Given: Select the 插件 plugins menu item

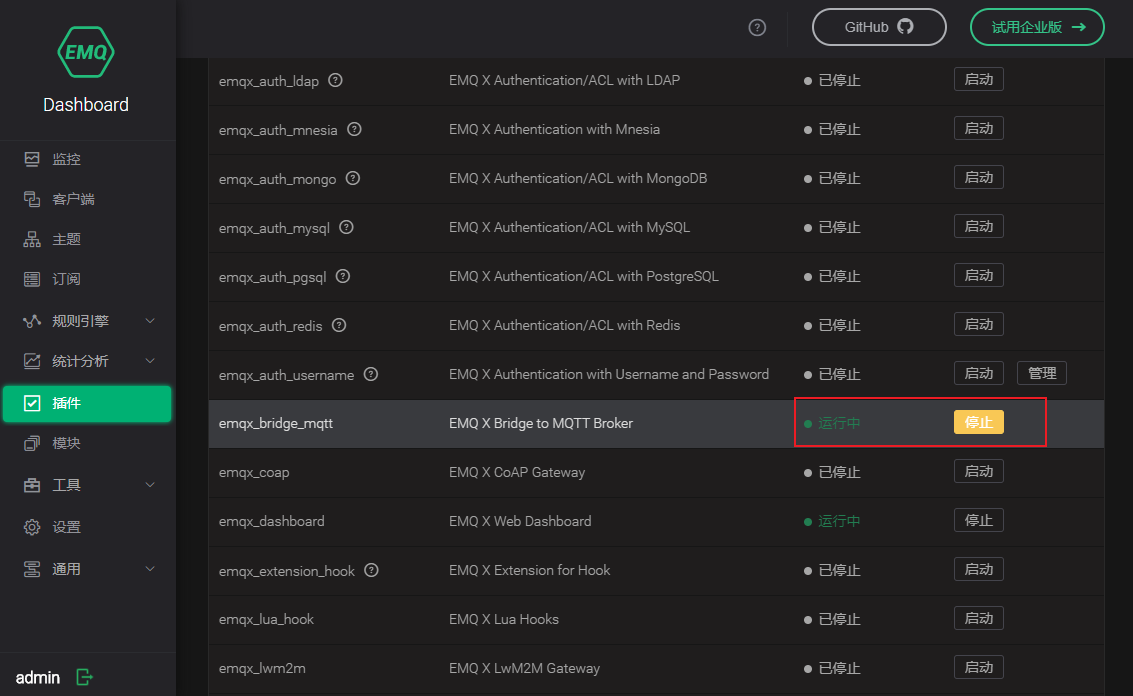Looking at the screenshot, I should pyautogui.click(x=87, y=403).
